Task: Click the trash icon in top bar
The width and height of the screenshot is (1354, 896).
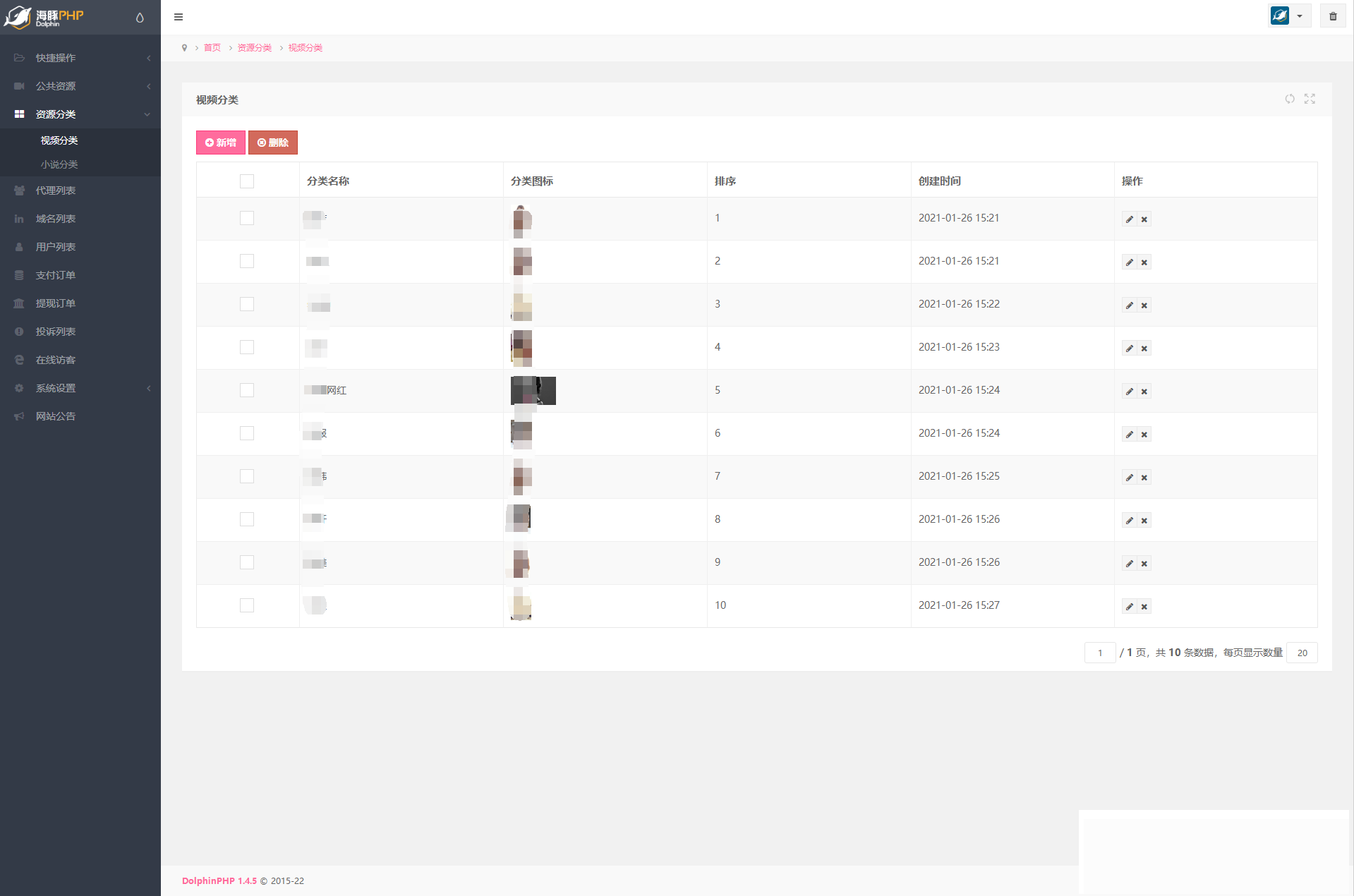Action: coord(1333,16)
